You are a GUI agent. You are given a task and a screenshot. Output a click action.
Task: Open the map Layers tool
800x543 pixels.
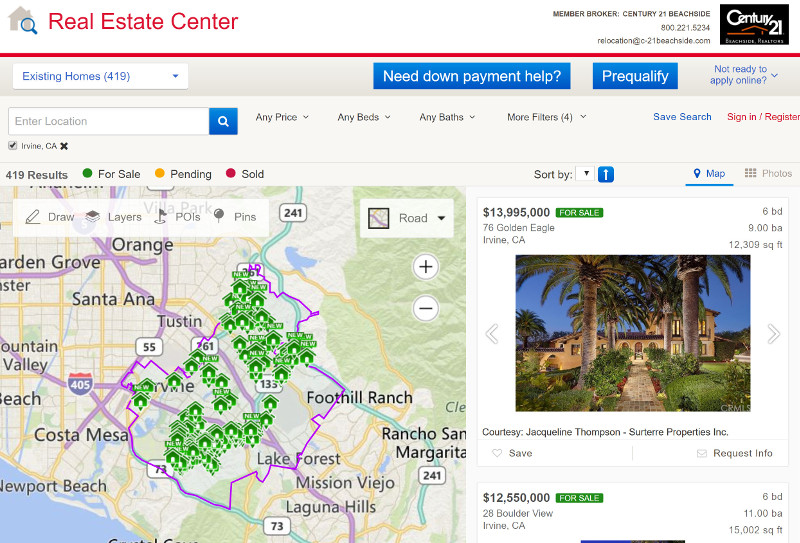[113, 217]
